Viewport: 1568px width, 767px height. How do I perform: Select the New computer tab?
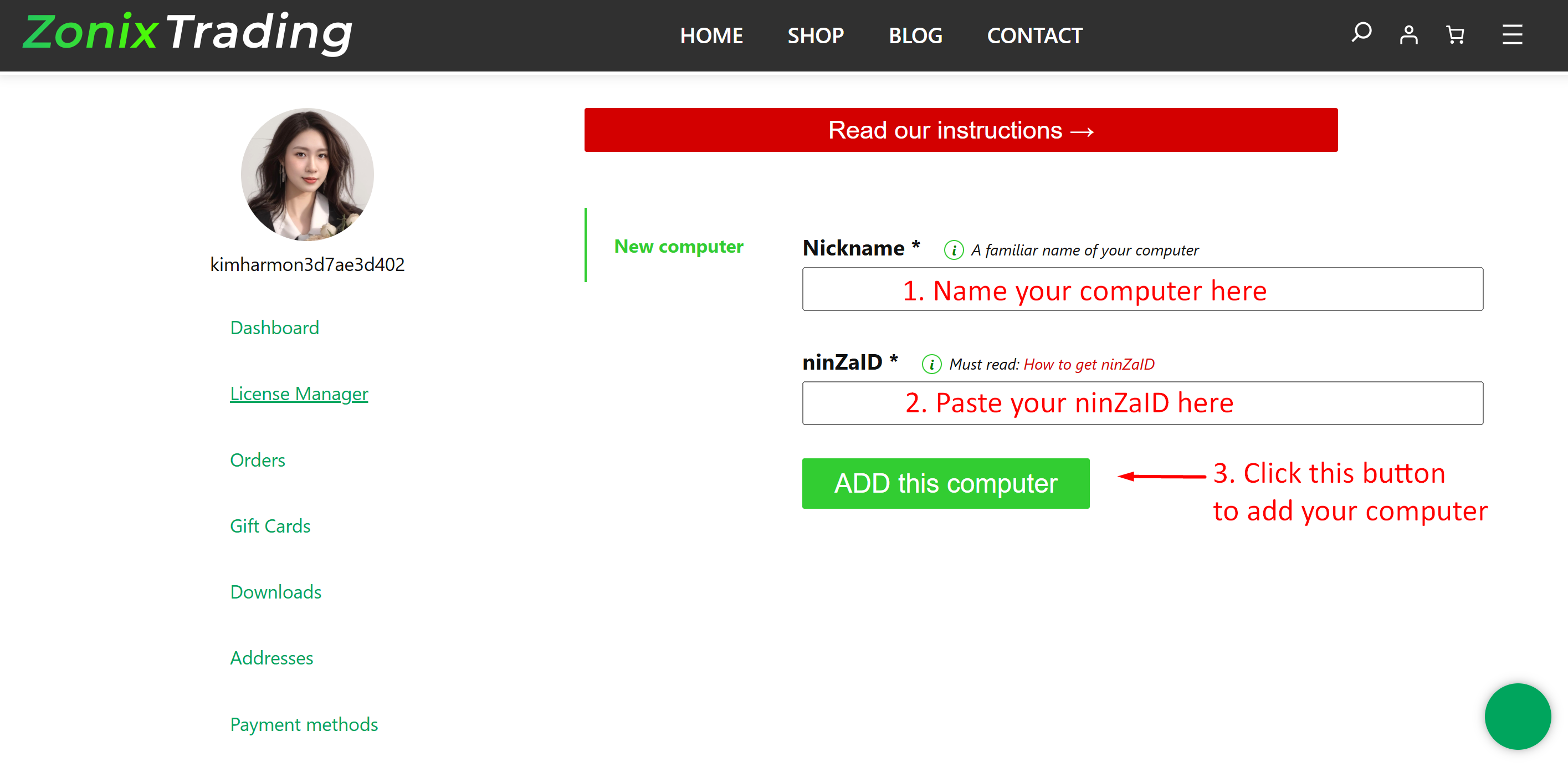pos(679,246)
